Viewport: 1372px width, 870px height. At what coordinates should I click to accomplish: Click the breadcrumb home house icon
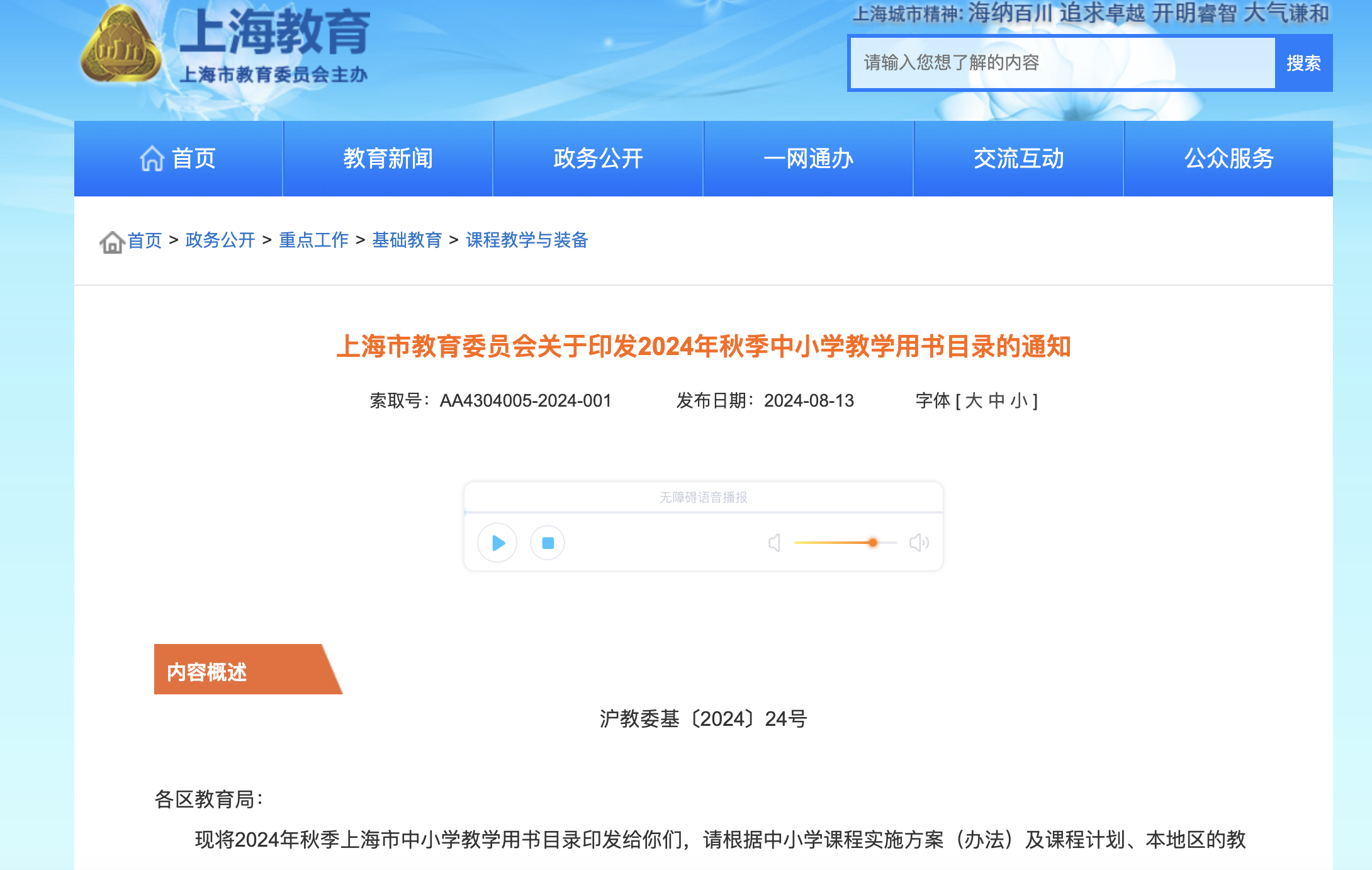coord(112,242)
